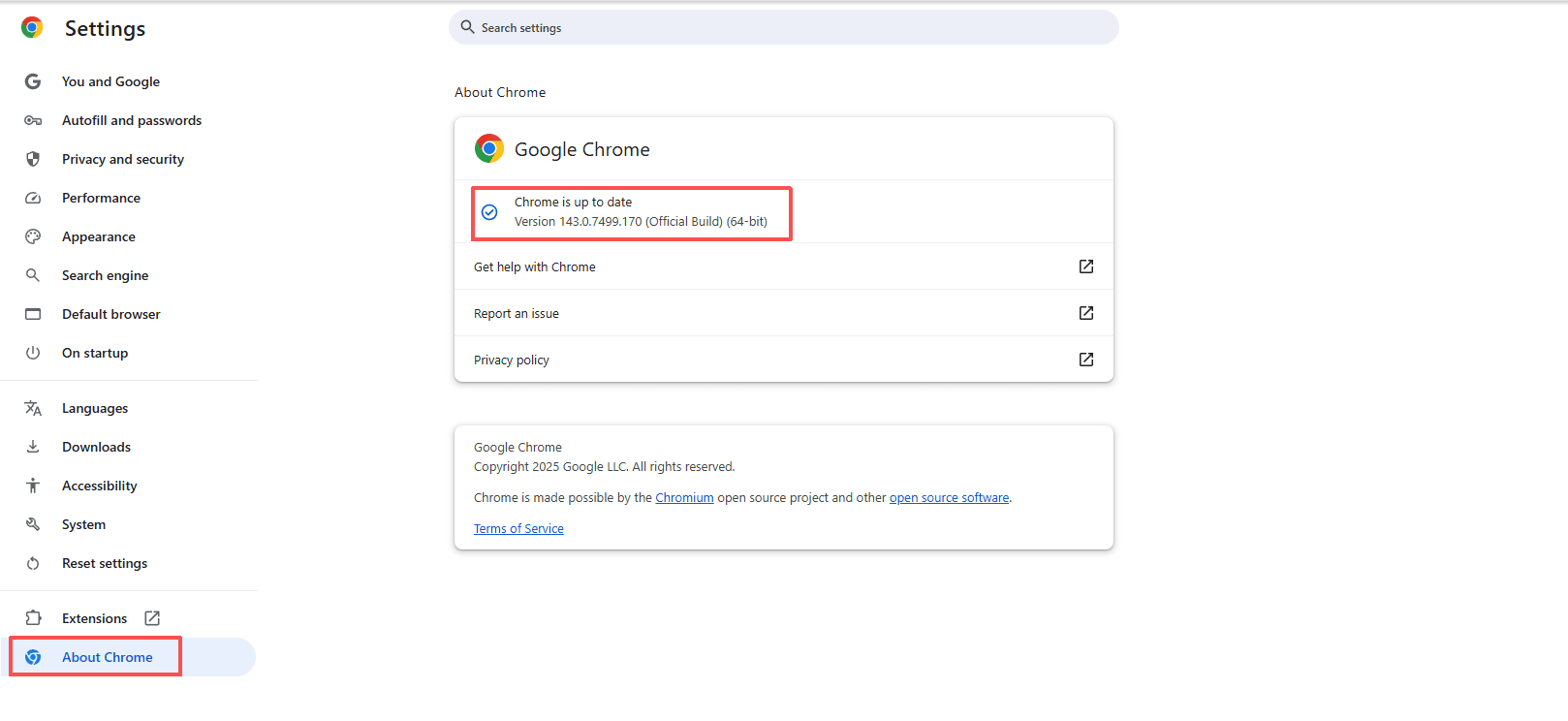
Task: Click the Reset settings icon
Action: pos(33,563)
